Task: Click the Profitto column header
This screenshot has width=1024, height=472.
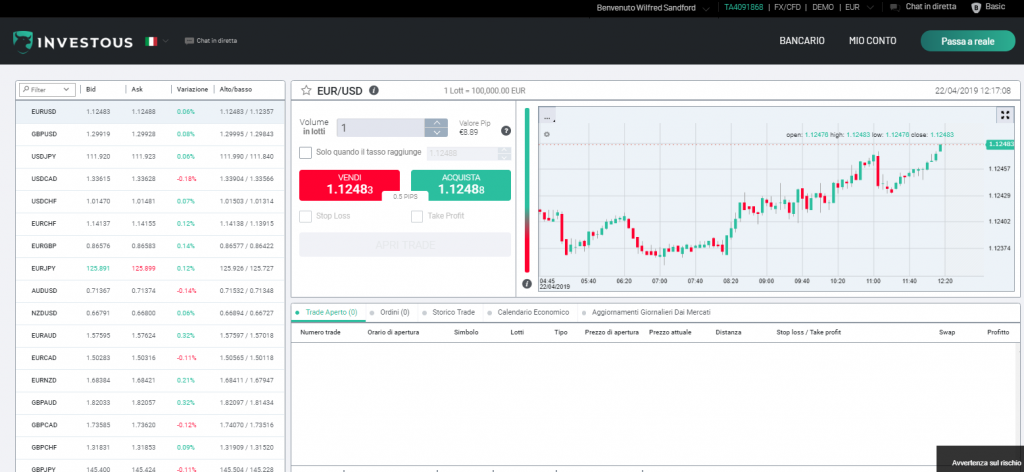Action: click(998, 332)
